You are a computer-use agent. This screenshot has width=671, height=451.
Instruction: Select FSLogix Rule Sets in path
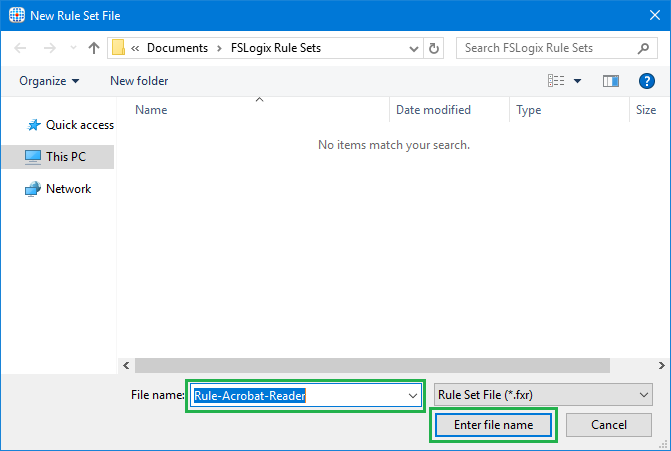(276, 48)
